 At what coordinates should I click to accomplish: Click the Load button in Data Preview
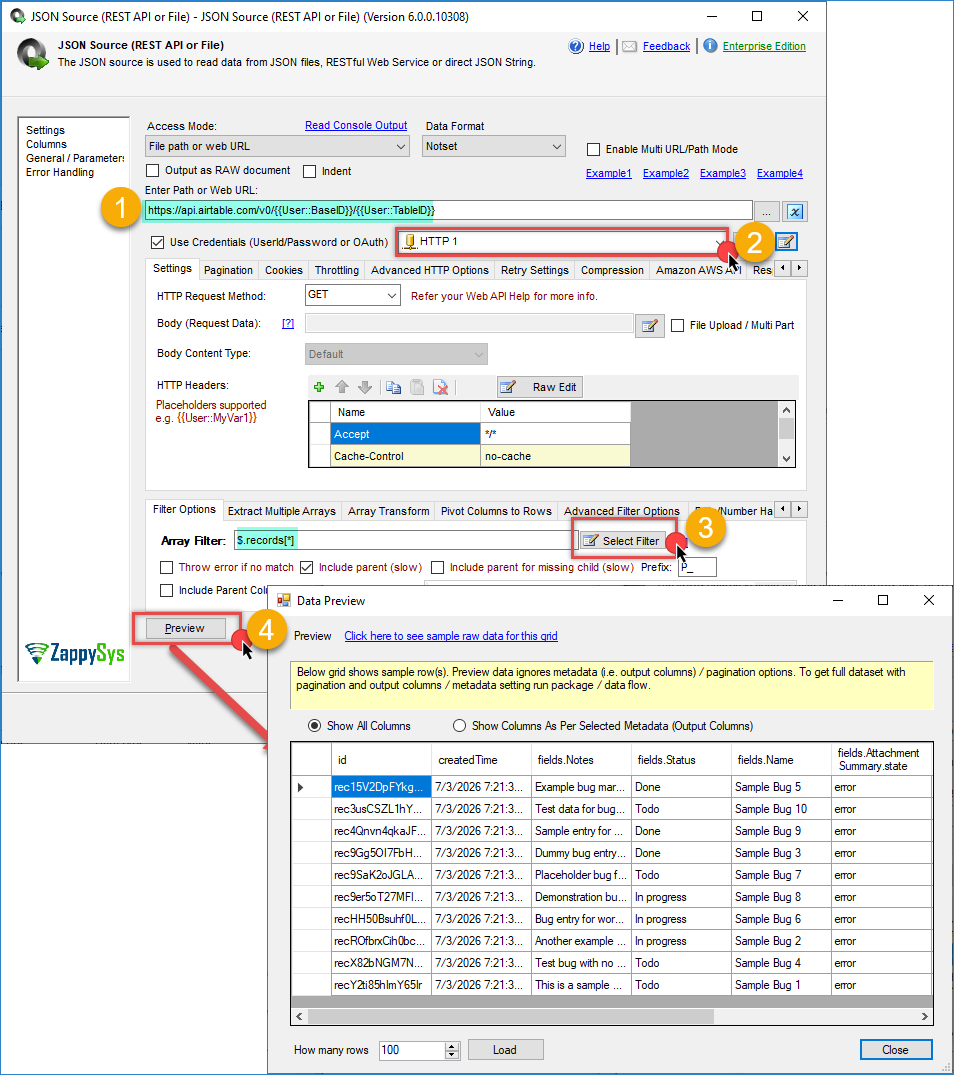[505, 1050]
